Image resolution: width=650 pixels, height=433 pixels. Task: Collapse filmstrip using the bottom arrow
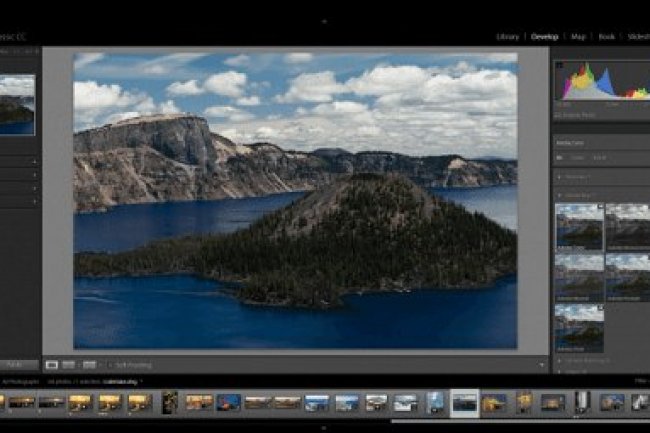(324, 427)
